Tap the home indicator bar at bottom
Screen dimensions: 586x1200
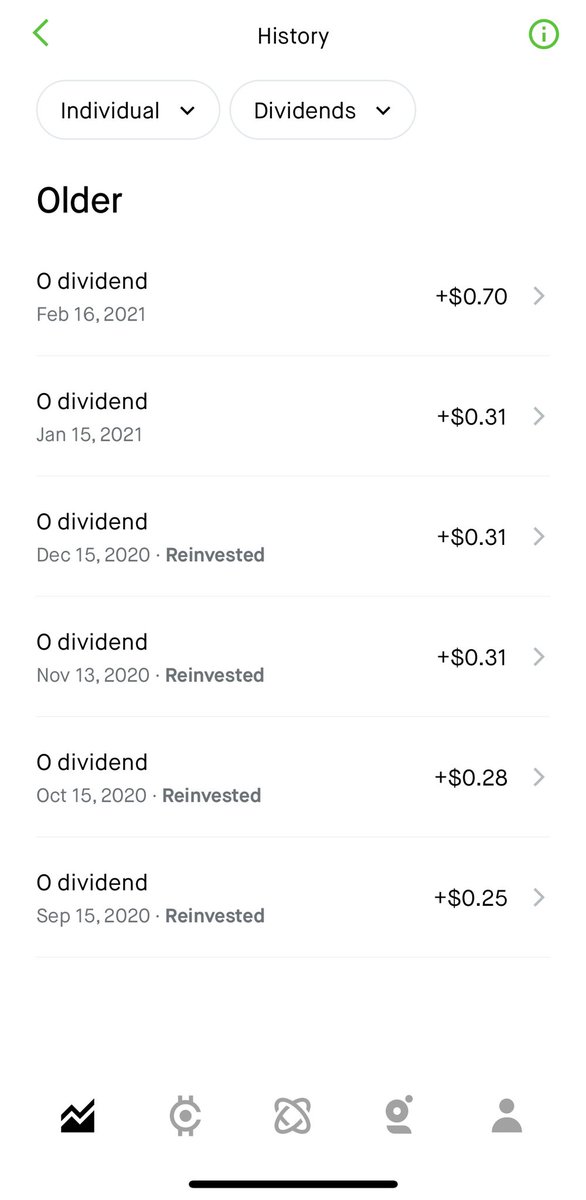(x=293, y=1184)
